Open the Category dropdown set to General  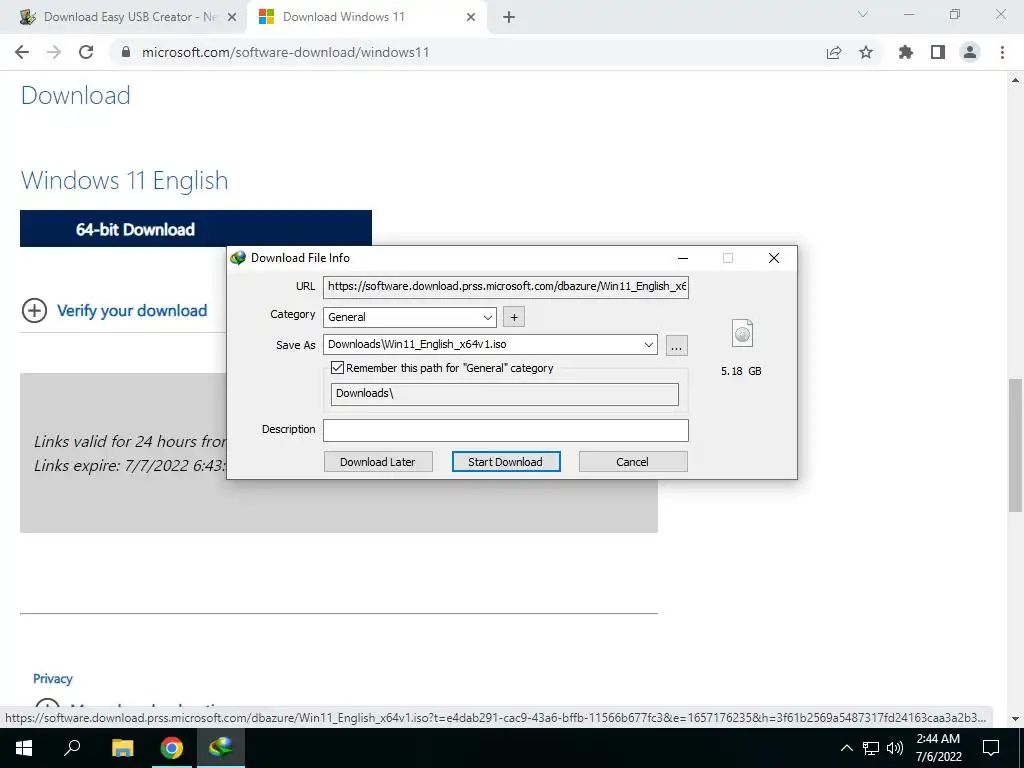tap(409, 317)
